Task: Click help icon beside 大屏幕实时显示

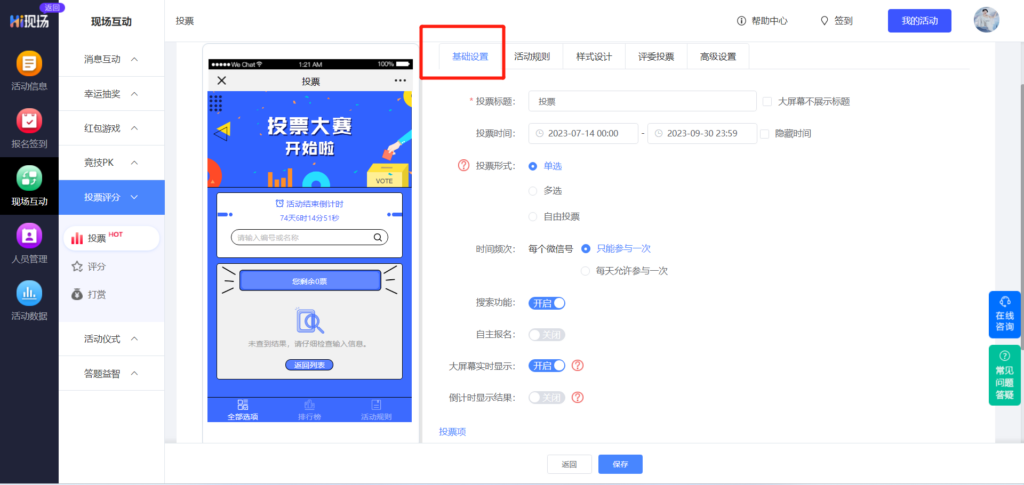Action: pos(577,366)
